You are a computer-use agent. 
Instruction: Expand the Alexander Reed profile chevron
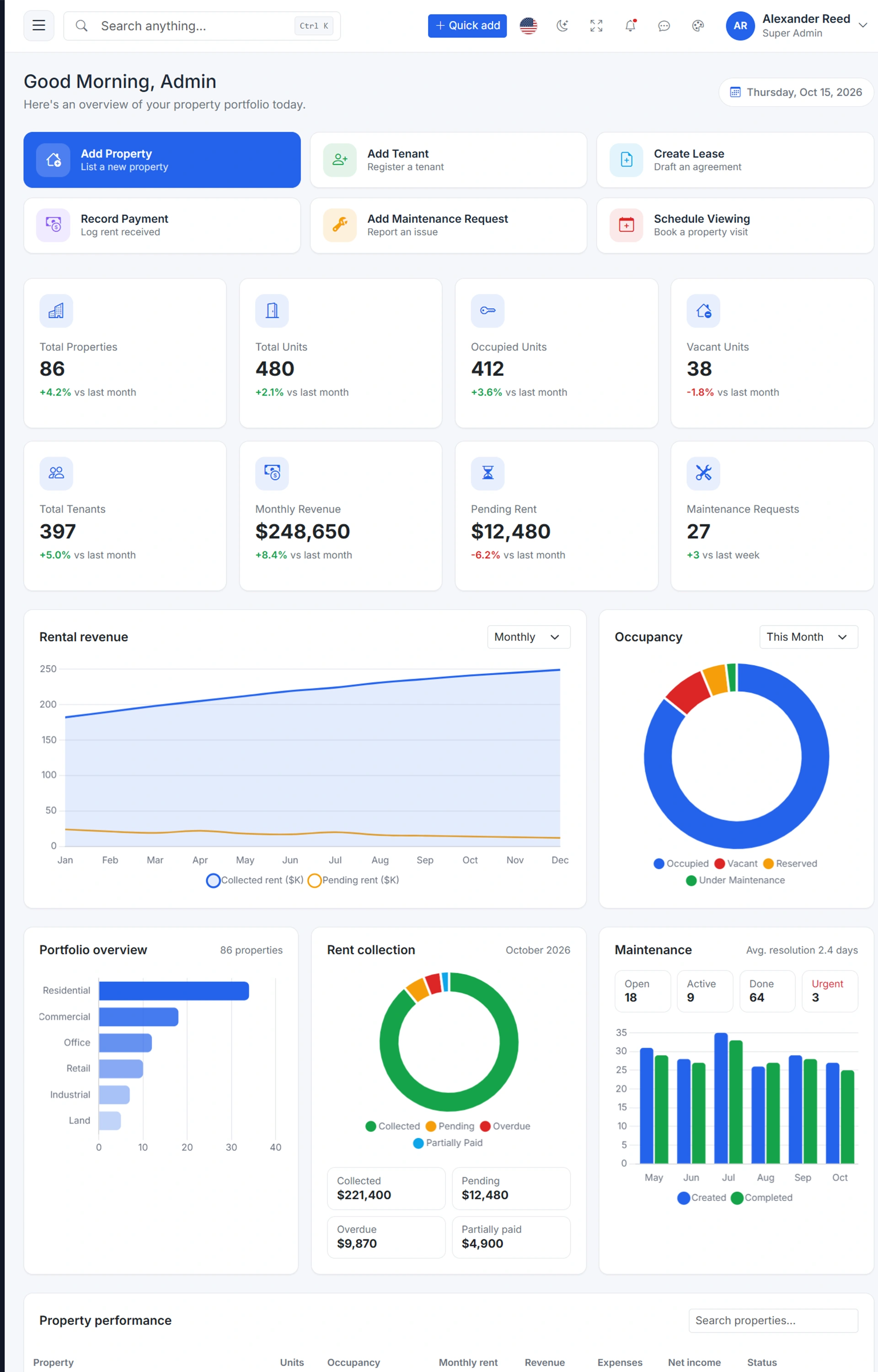pos(862,25)
